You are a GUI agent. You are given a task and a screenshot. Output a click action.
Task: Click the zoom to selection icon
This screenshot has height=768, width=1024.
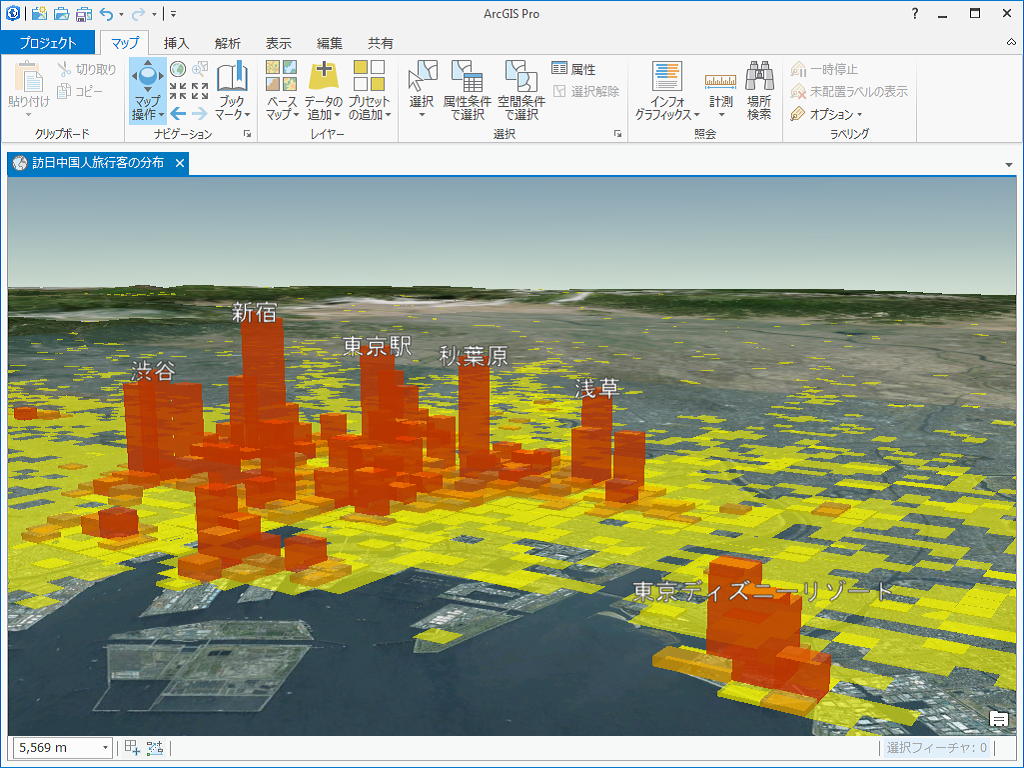tap(200, 69)
